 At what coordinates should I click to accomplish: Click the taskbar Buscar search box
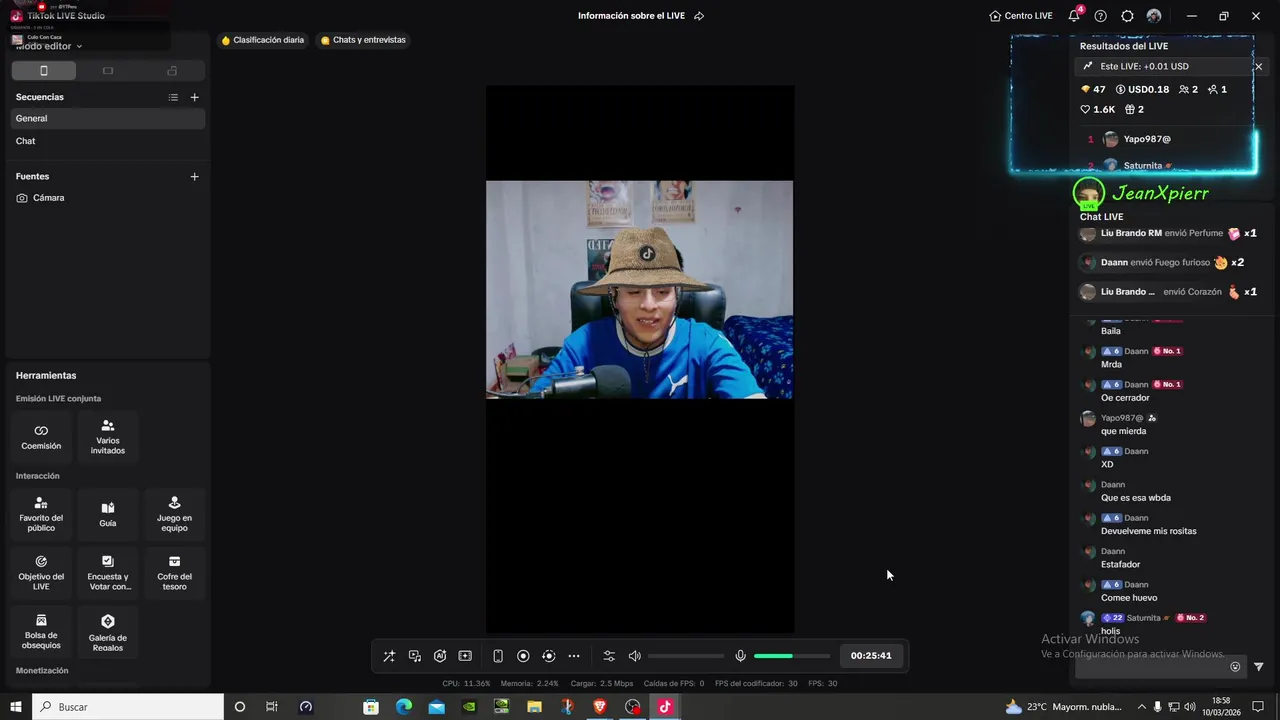tap(129, 707)
